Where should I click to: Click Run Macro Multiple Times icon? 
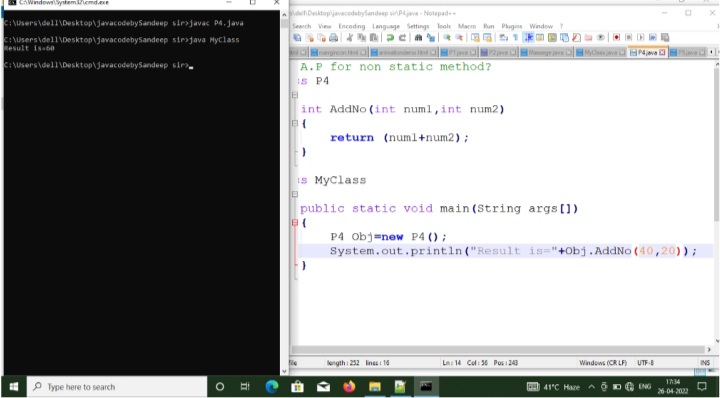652,38
